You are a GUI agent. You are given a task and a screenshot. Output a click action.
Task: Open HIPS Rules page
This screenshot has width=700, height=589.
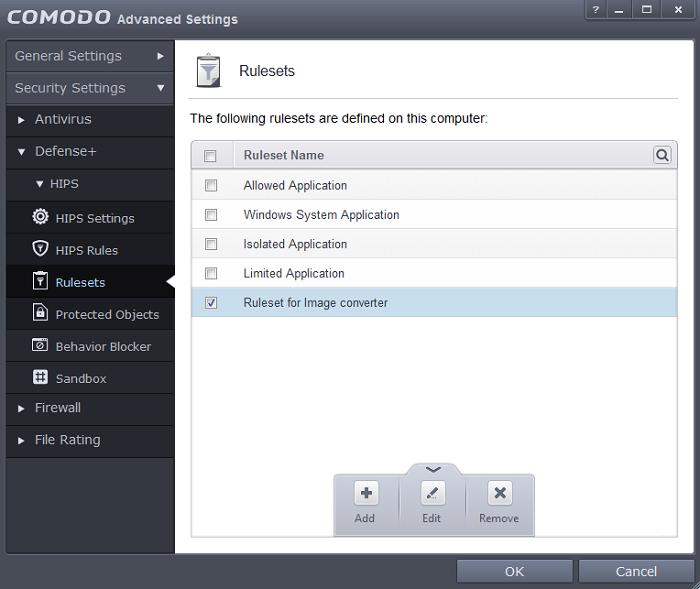coord(90,250)
